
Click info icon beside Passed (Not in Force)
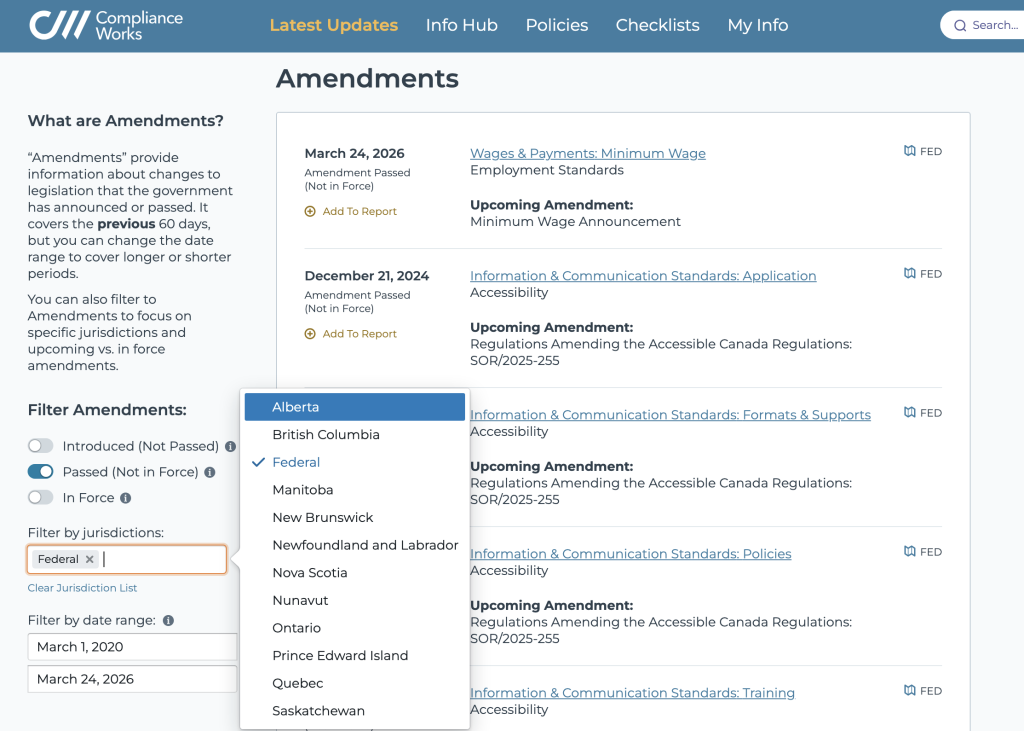pyautogui.click(x=210, y=472)
